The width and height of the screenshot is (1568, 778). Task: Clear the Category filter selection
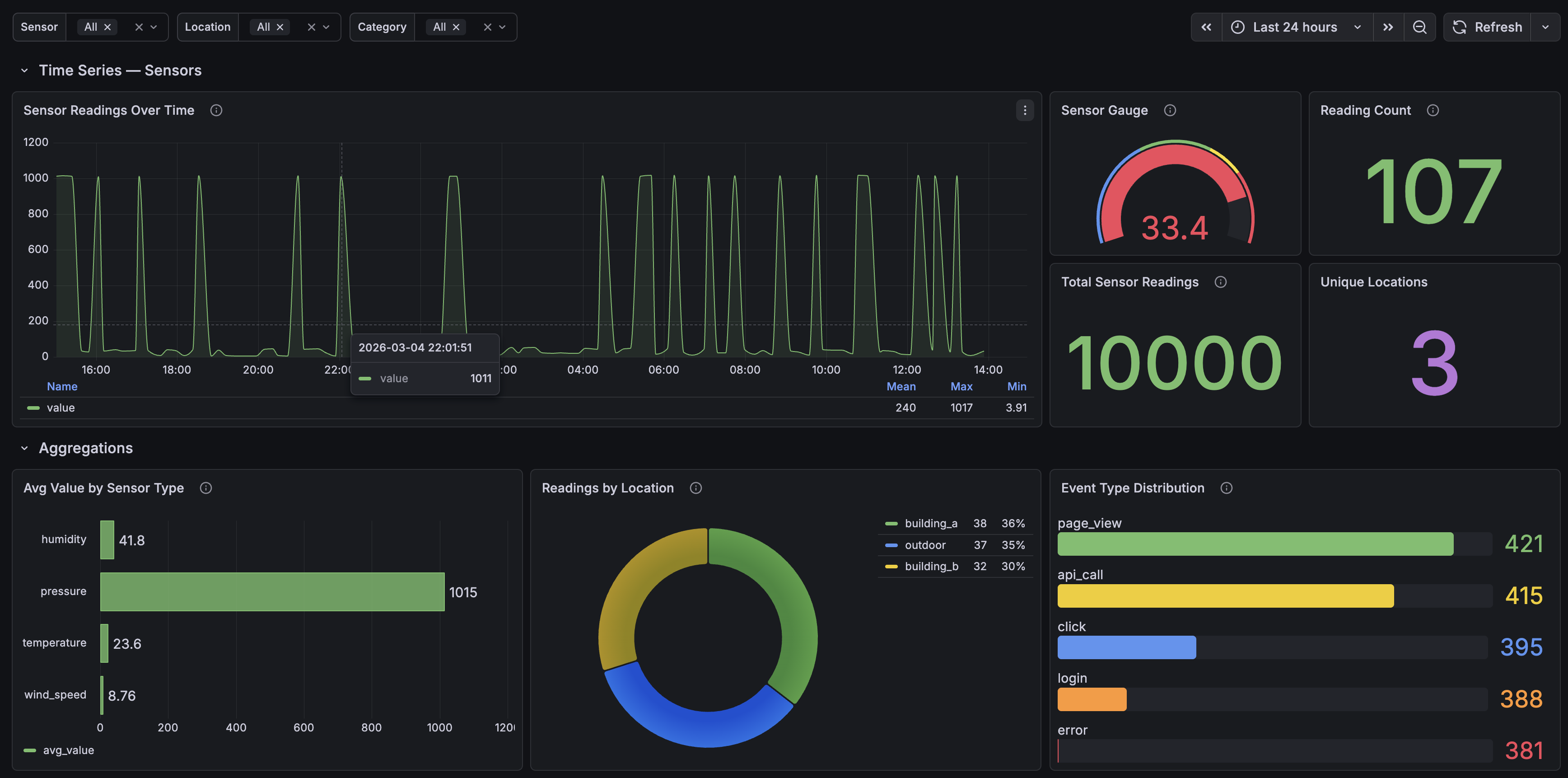[488, 28]
